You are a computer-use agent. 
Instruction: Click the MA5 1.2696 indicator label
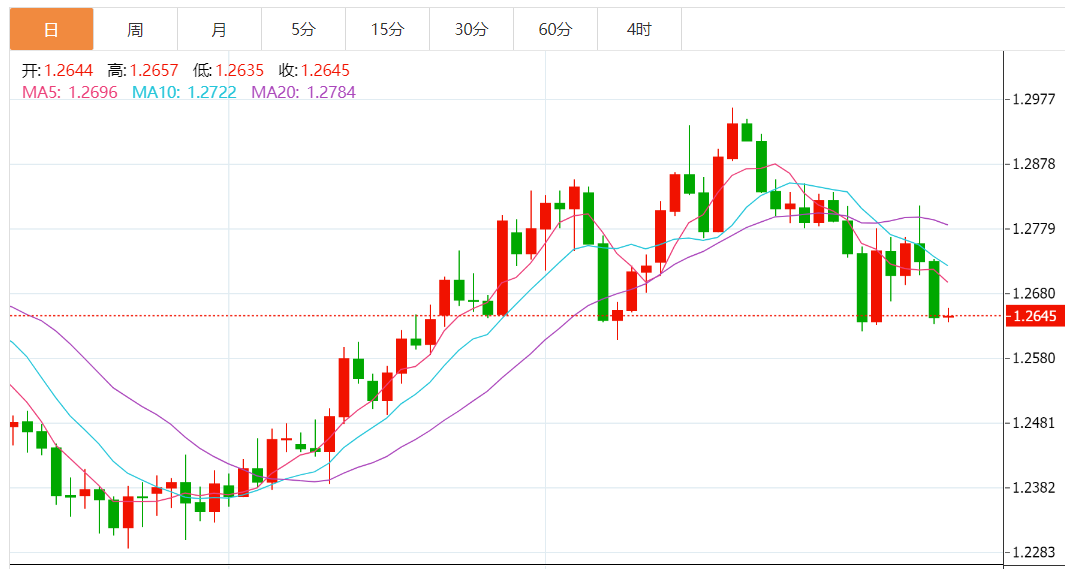coord(70,92)
